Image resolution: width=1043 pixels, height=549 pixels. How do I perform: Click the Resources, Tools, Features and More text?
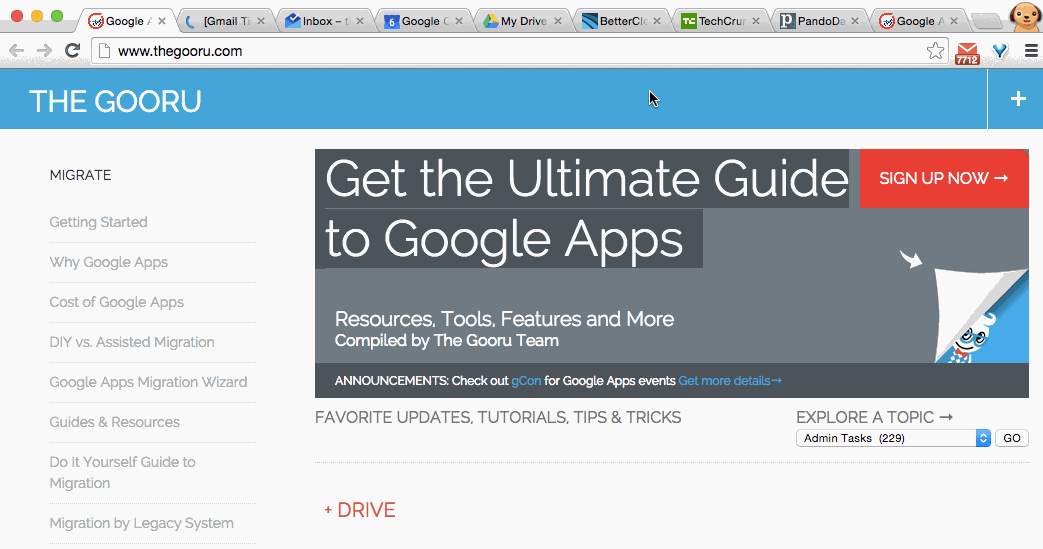[504, 319]
